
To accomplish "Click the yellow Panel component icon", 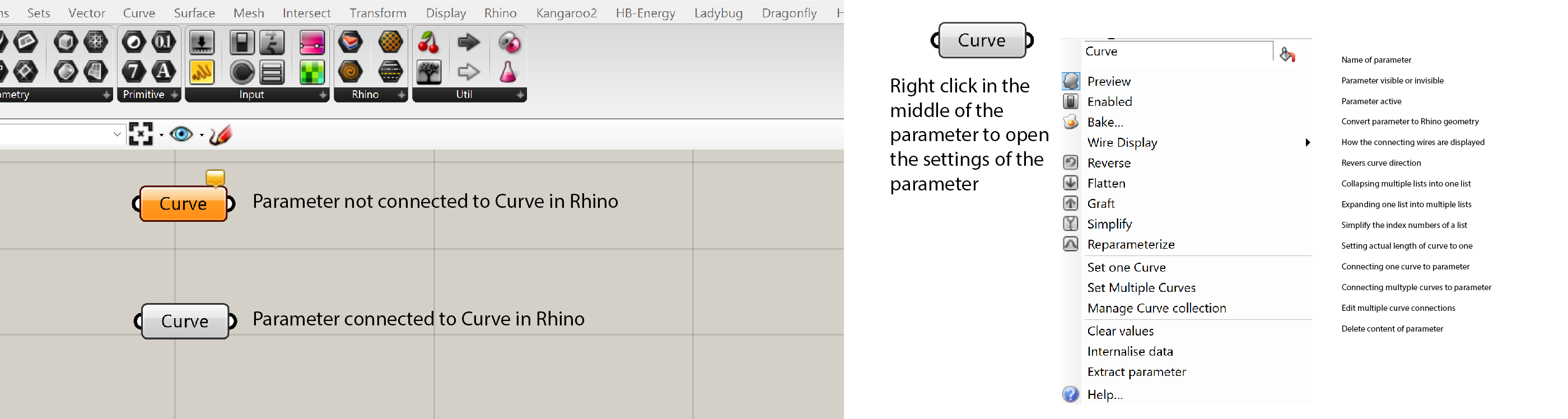I will tap(202, 72).
